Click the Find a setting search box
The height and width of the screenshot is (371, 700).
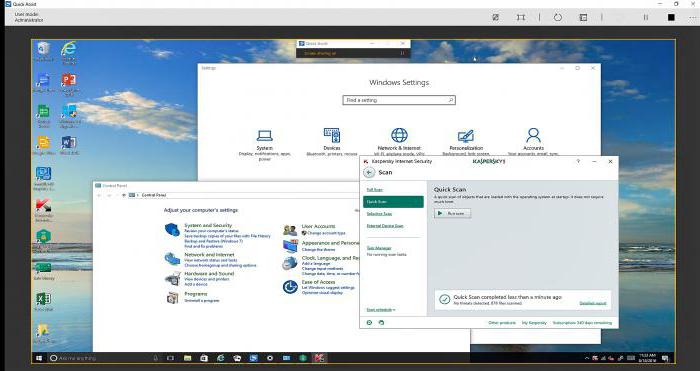pos(399,100)
